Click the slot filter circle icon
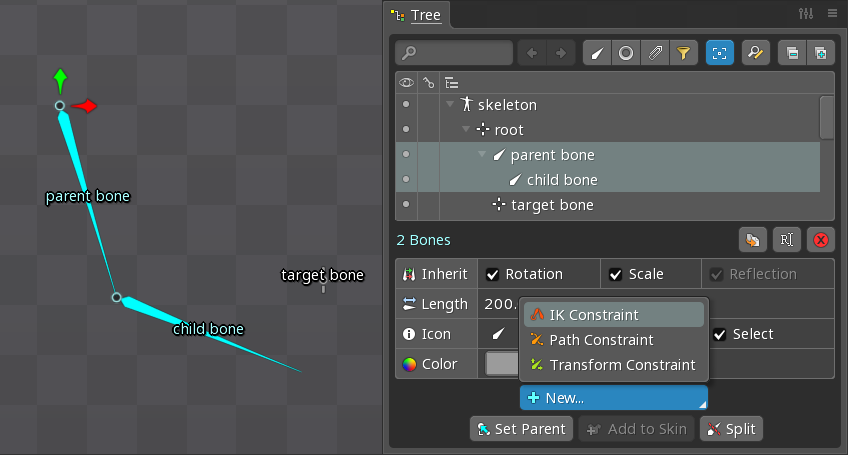This screenshot has height=455, width=848. pos(626,53)
